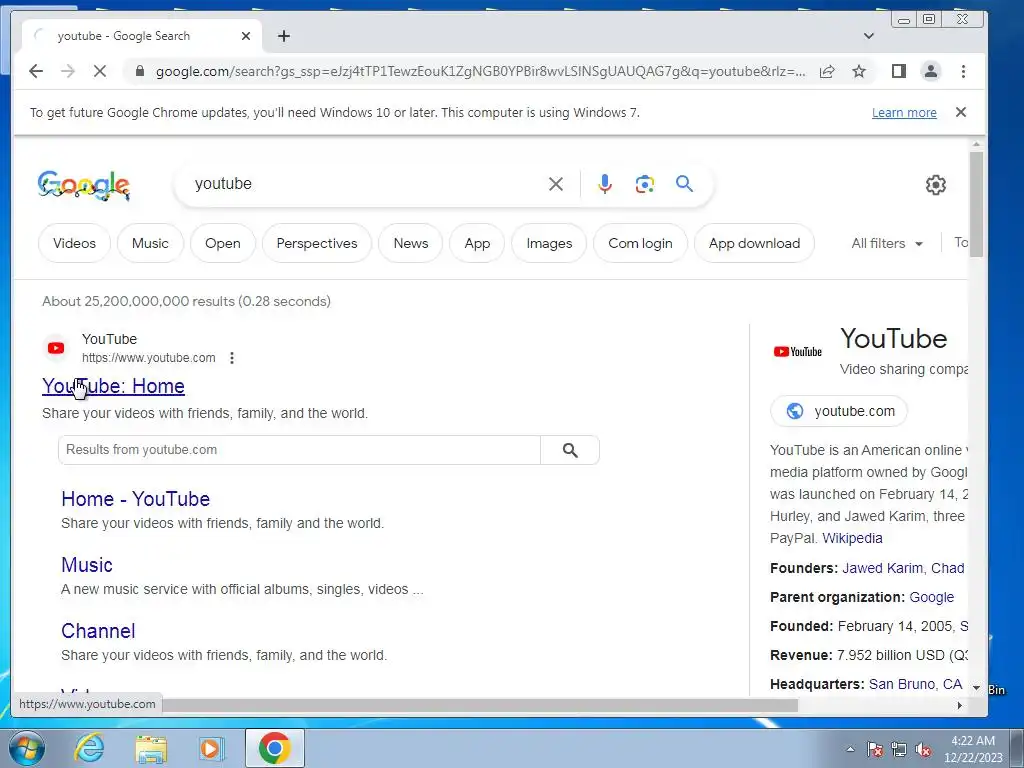The width and height of the screenshot is (1024, 768).
Task: Open Chrome three-dot menu
Action: (x=963, y=71)
